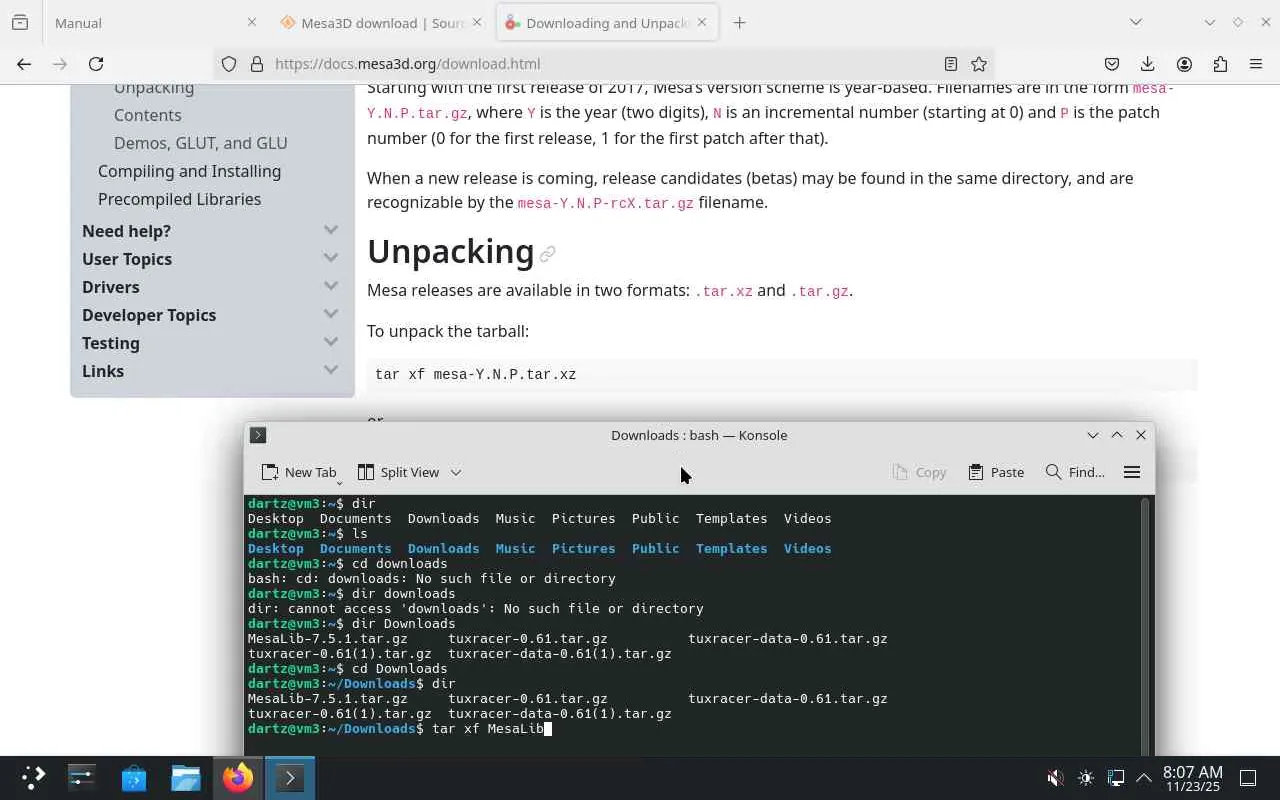Open Compiling and Installing sidebar link
Image resolution: width=1280 pixels, height=800 pixels.
click(x=189, y=171)
